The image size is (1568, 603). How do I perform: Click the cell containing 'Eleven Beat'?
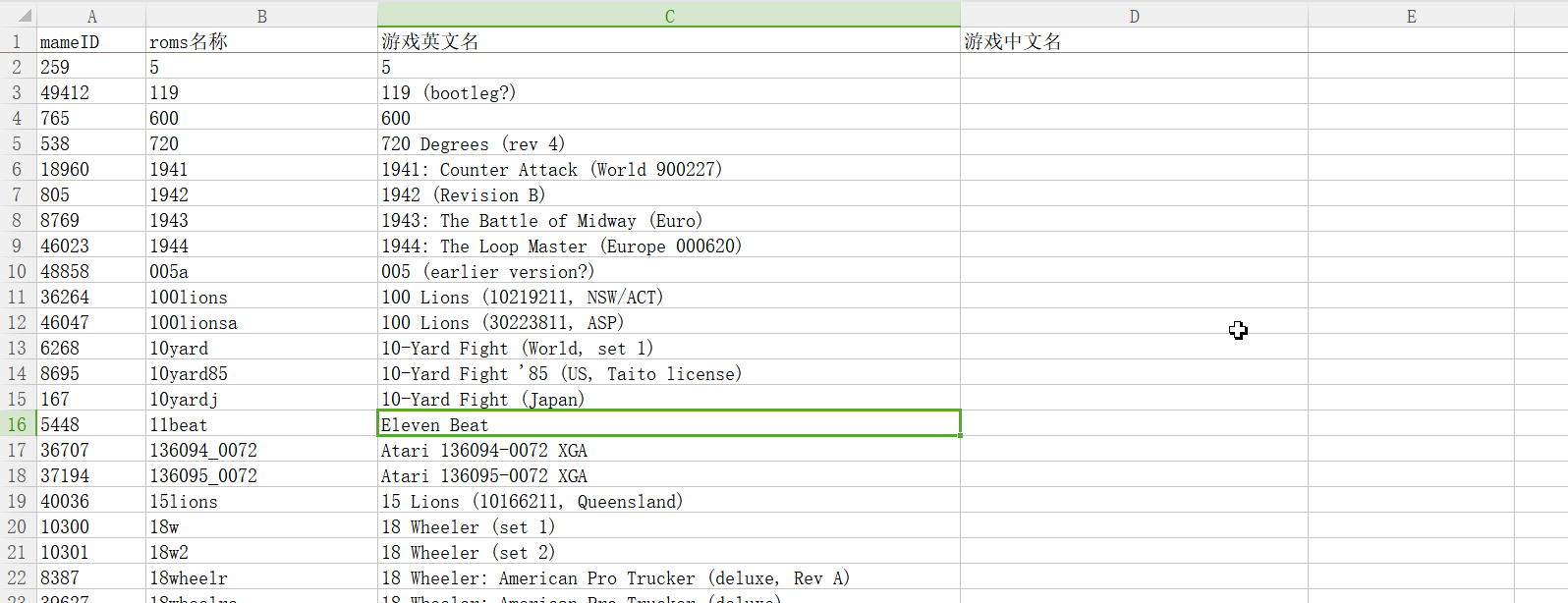click(x=669, y=424)
